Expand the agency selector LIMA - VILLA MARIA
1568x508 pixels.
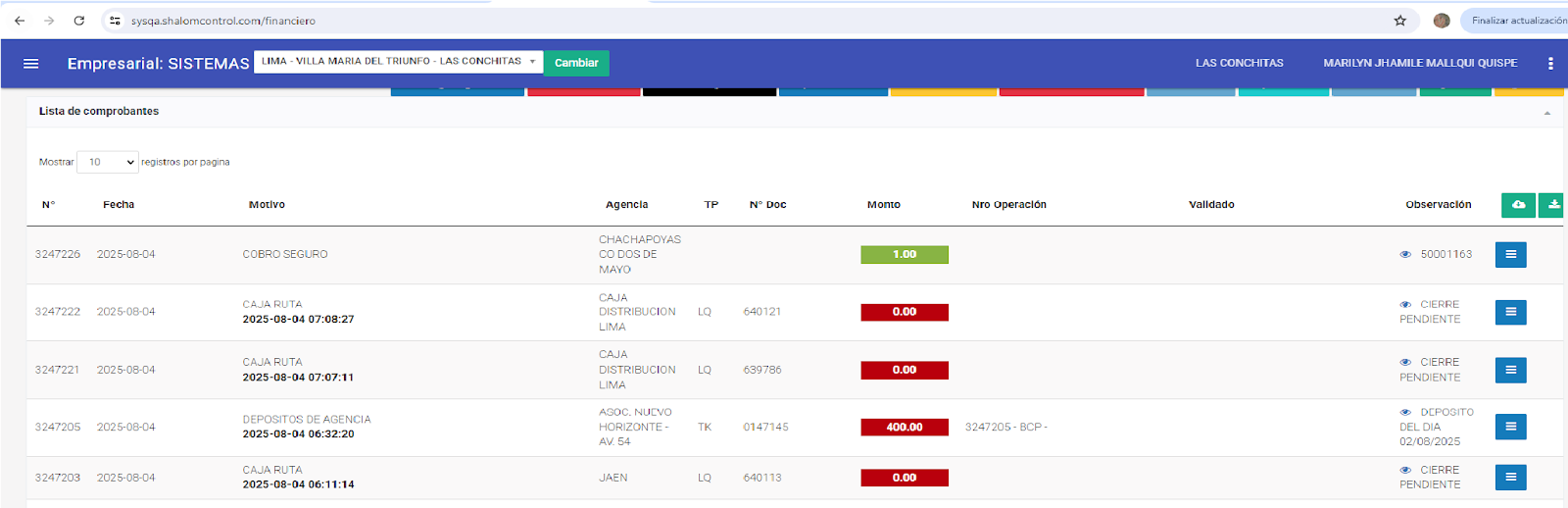tap(398, 62)
